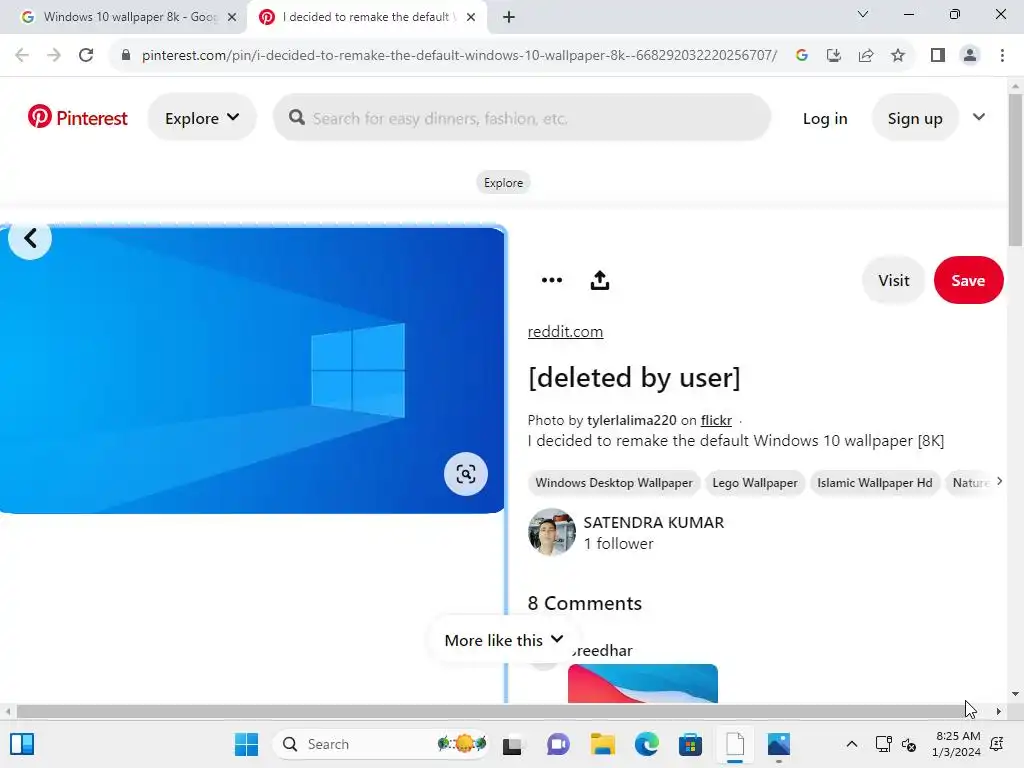Click the taskbar Search box
This screenshot has width=1024, height=768.
[x=381, y=744]
